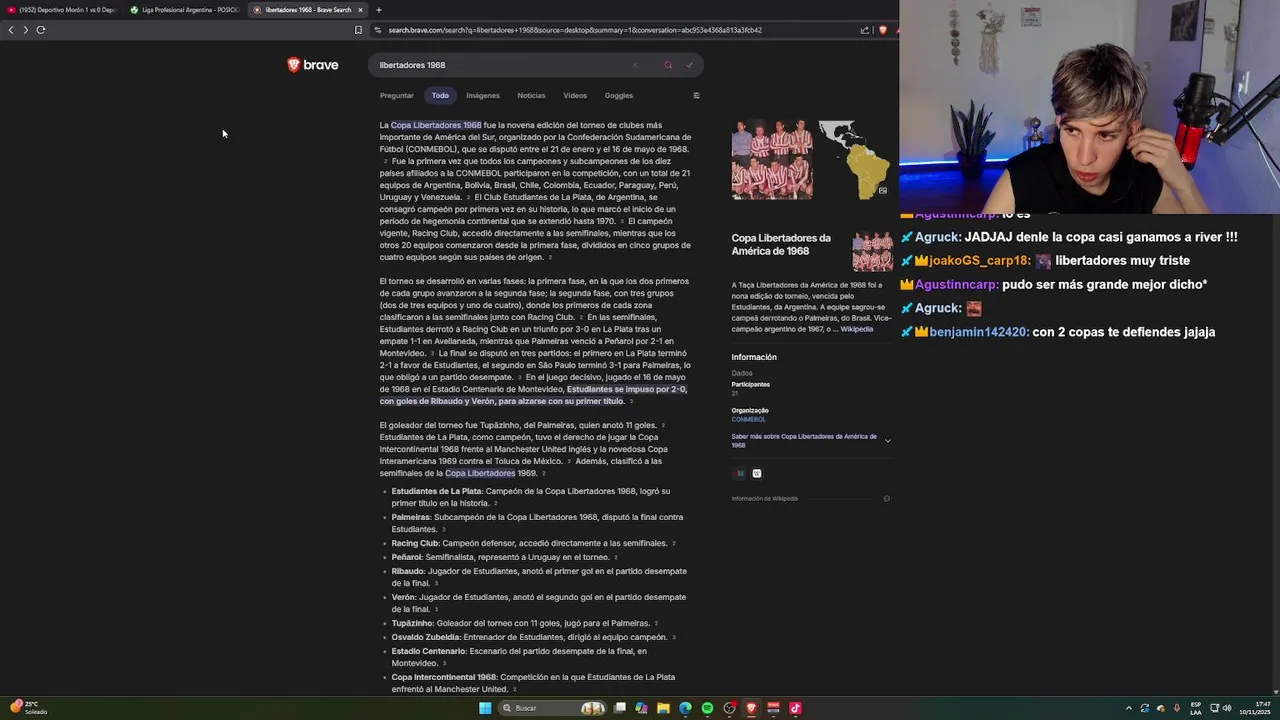Open Microsoft Edge from the taskbar
The image size is (1280, 720).
pos(685,708)
